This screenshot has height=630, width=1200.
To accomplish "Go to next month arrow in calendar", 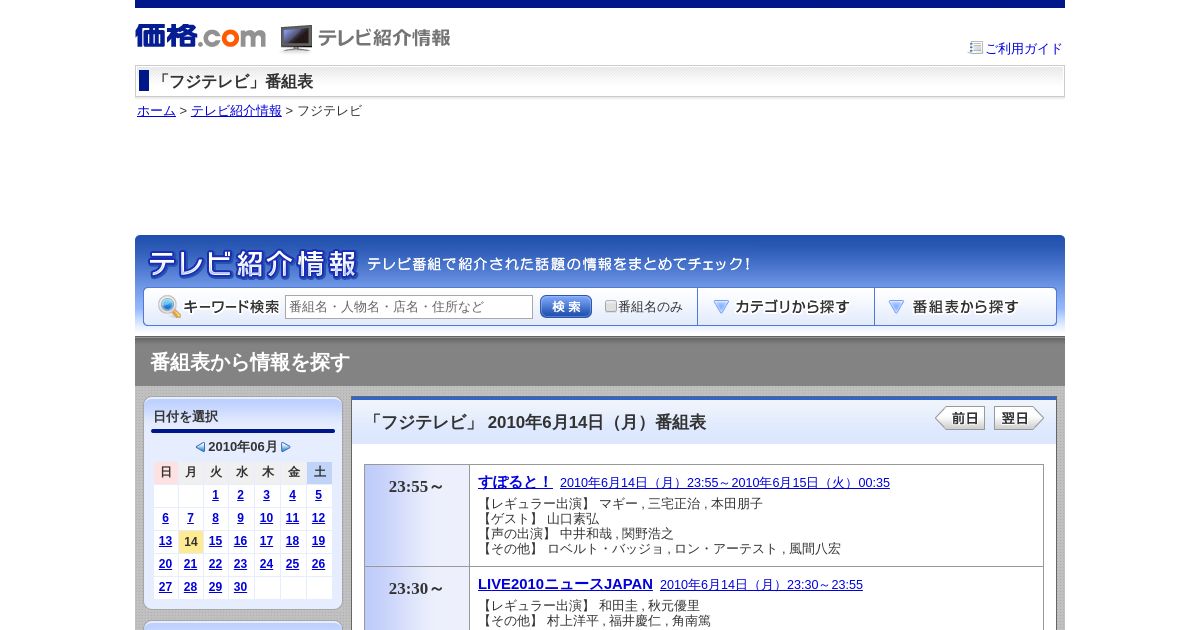I will (x=286, y=447).
